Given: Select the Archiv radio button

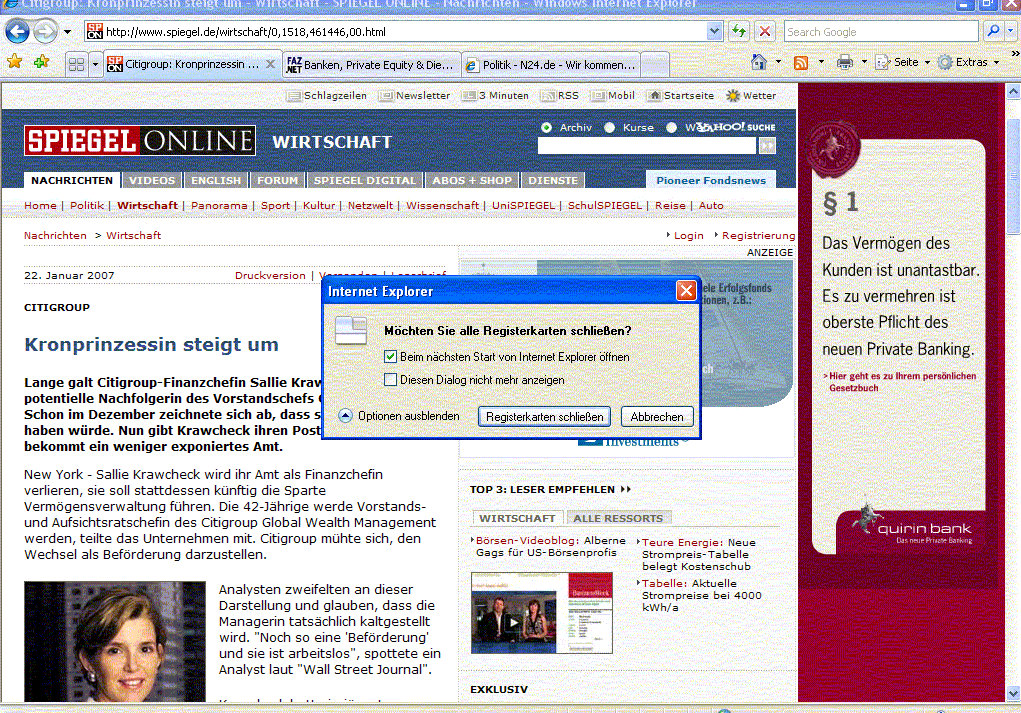Looking at the screenshot, I should [546, 128].
